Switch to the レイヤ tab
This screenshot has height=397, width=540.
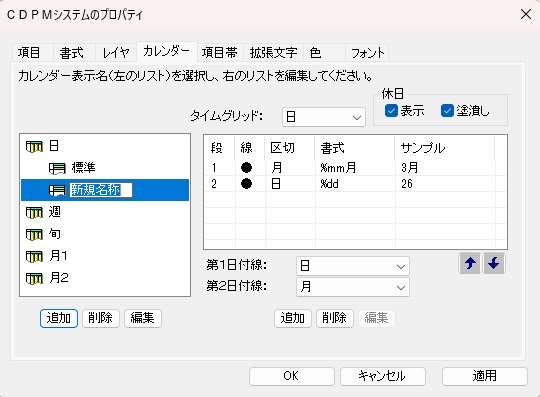point(116,53)
